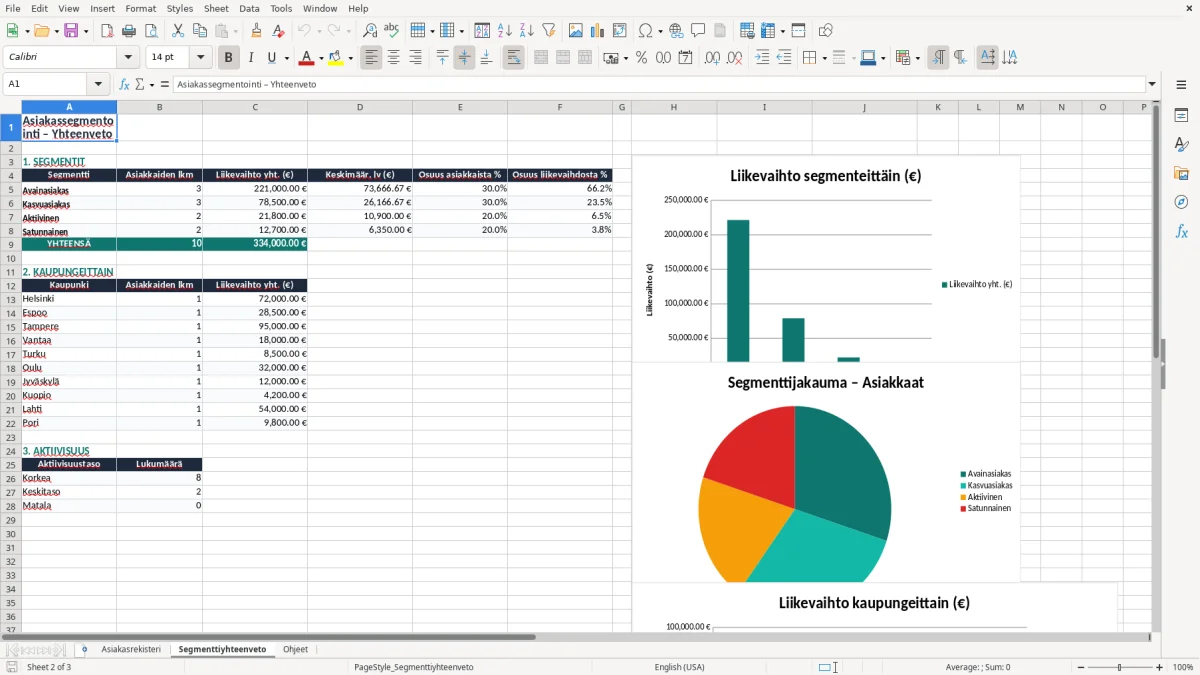Insert pivot table icon
The width and height of the screenshot is (1200, 675).
coord(620,31)
